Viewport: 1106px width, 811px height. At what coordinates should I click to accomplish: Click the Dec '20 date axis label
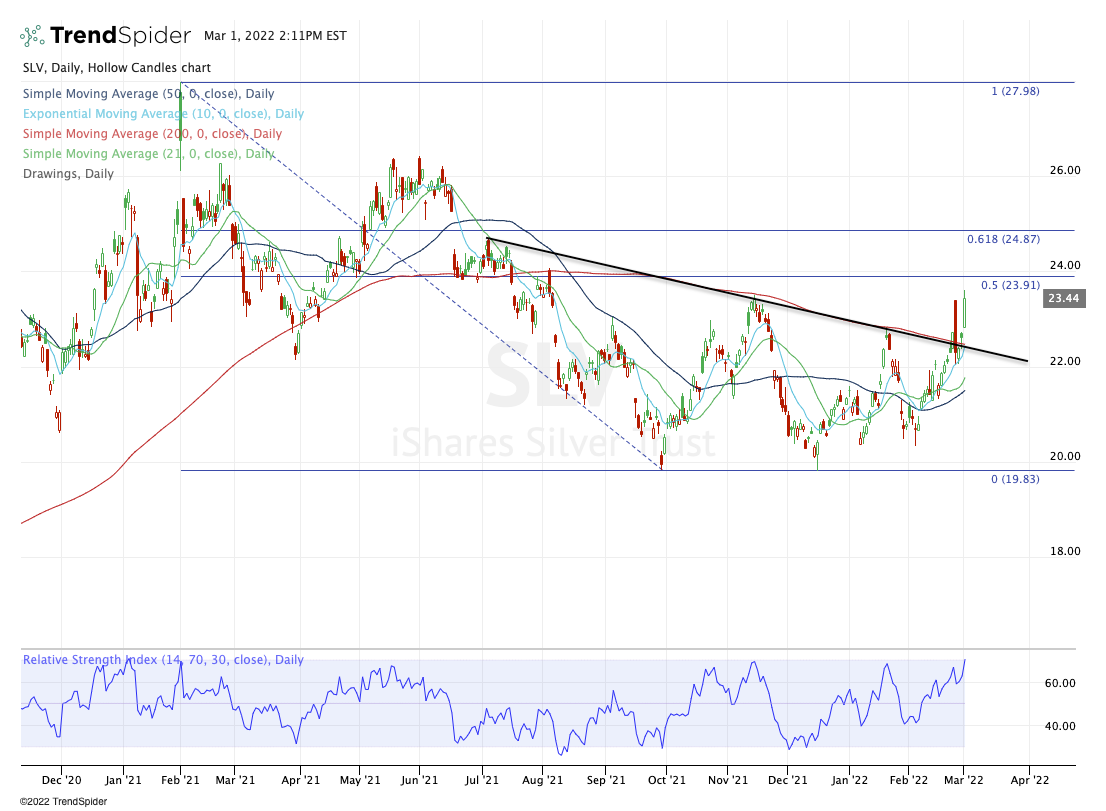[x=61, y=780]
